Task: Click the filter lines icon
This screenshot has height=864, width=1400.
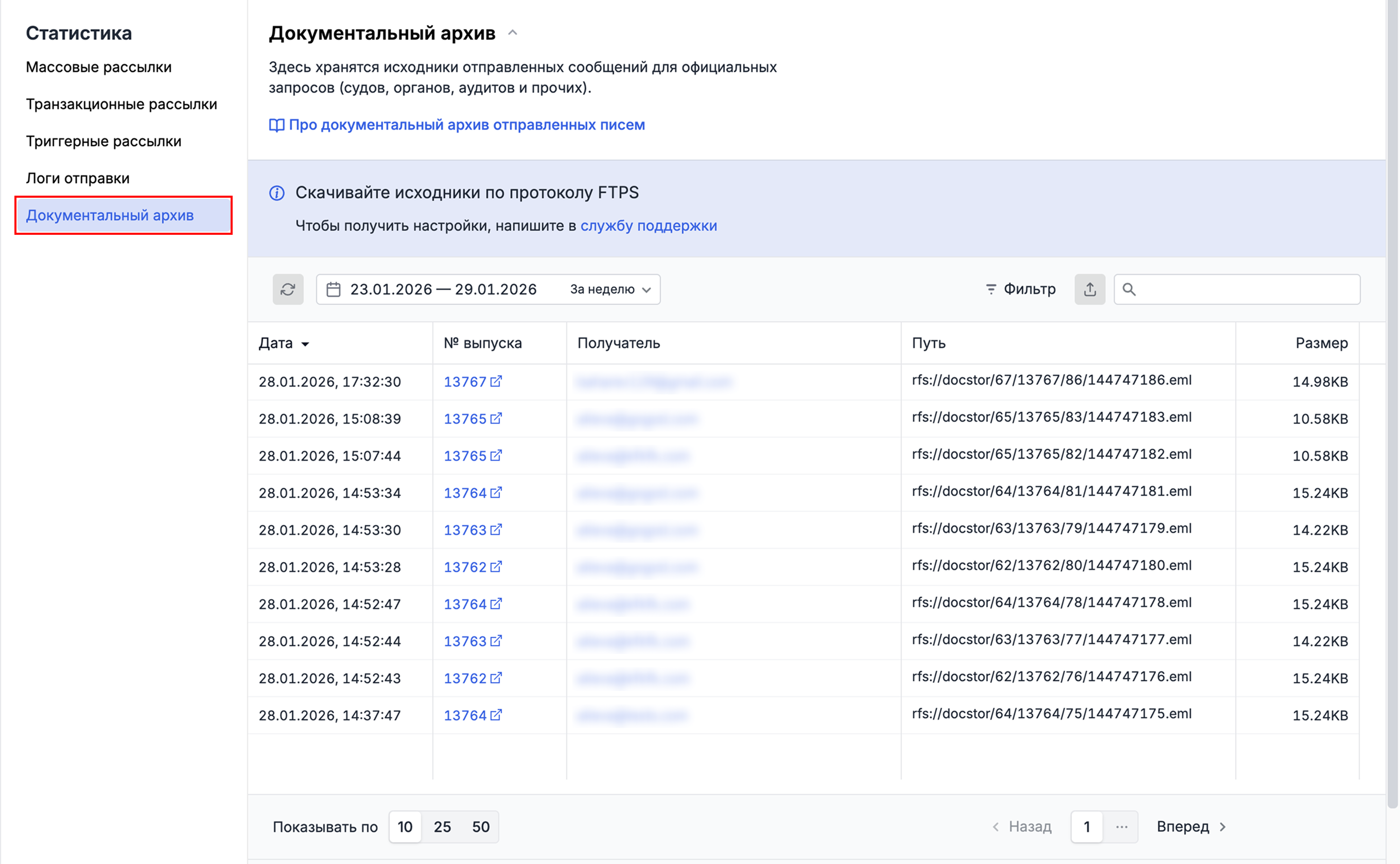Action: (990, 289)
